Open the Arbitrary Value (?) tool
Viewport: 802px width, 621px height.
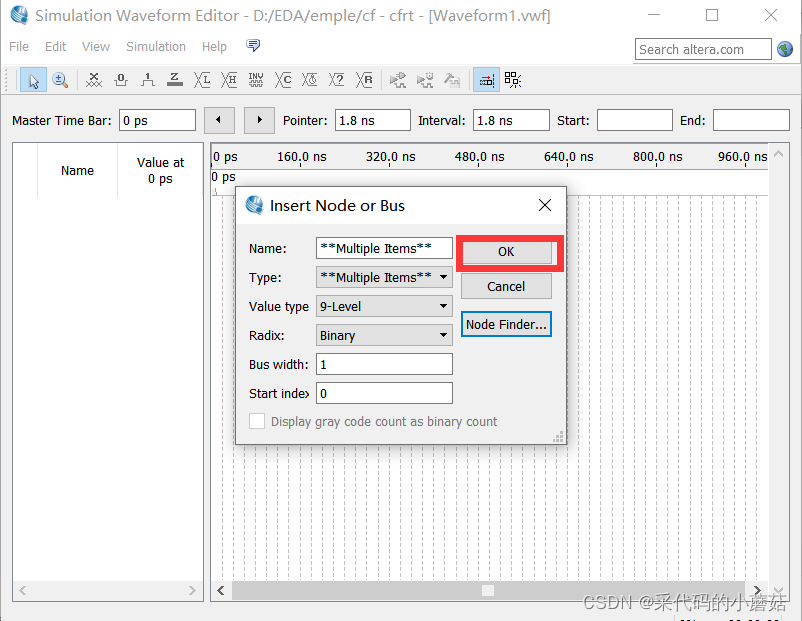point(336,80)
